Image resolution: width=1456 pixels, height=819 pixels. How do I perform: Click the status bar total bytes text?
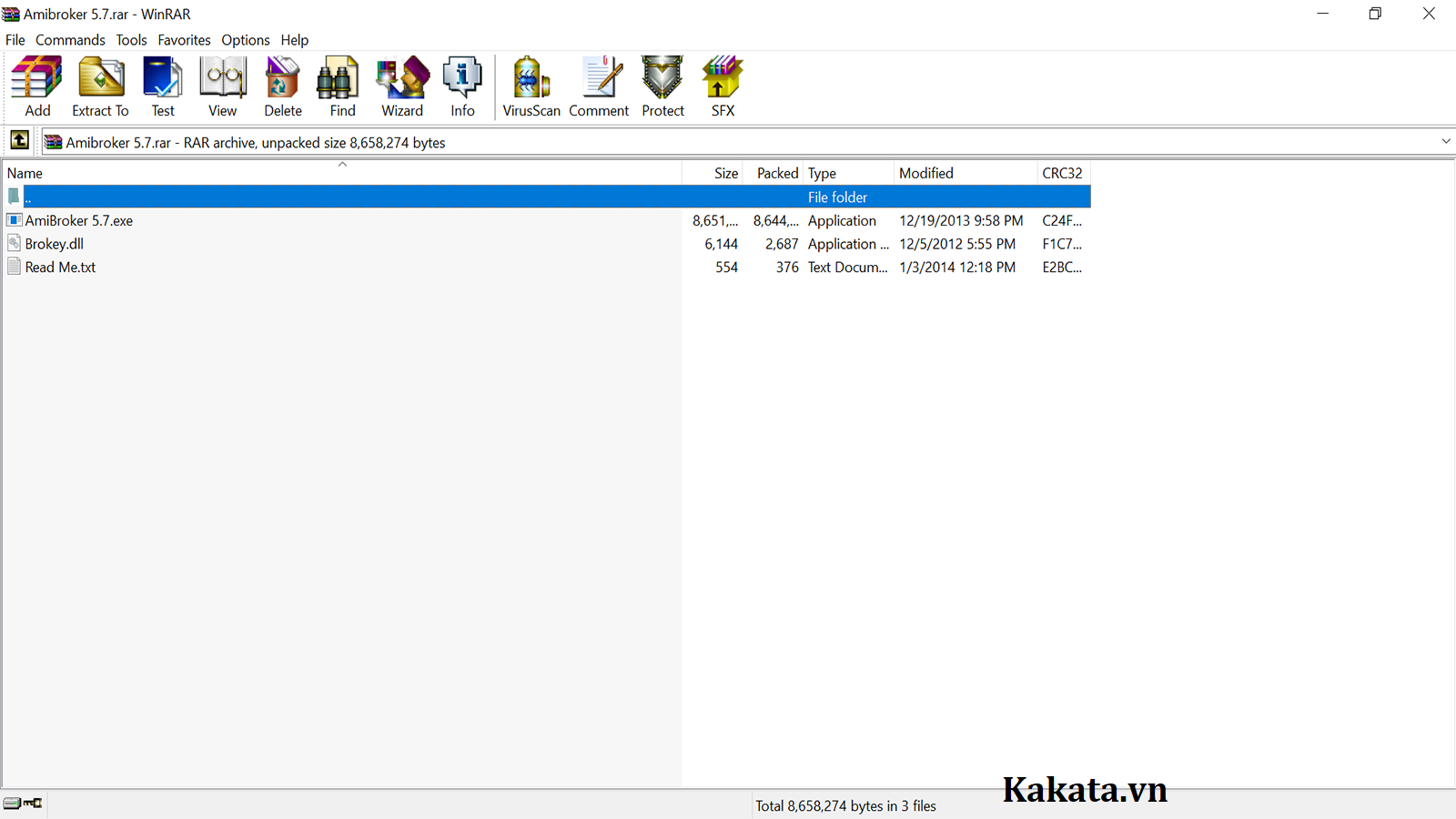[x=845, y=806]
